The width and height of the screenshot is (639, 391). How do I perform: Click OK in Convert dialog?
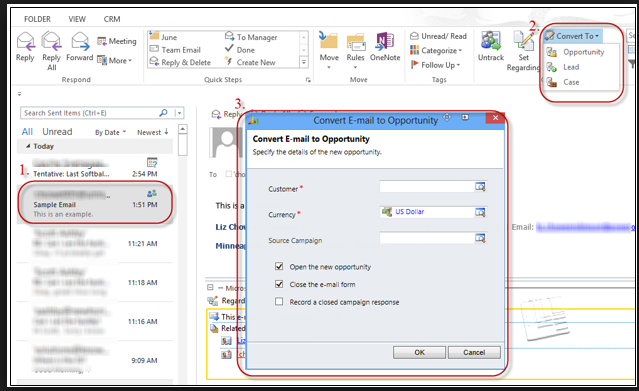click(x=419, y=352)
